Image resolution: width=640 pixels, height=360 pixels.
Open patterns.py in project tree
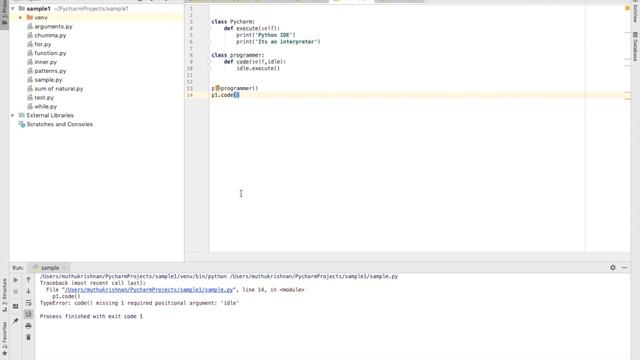click(50, 71)
